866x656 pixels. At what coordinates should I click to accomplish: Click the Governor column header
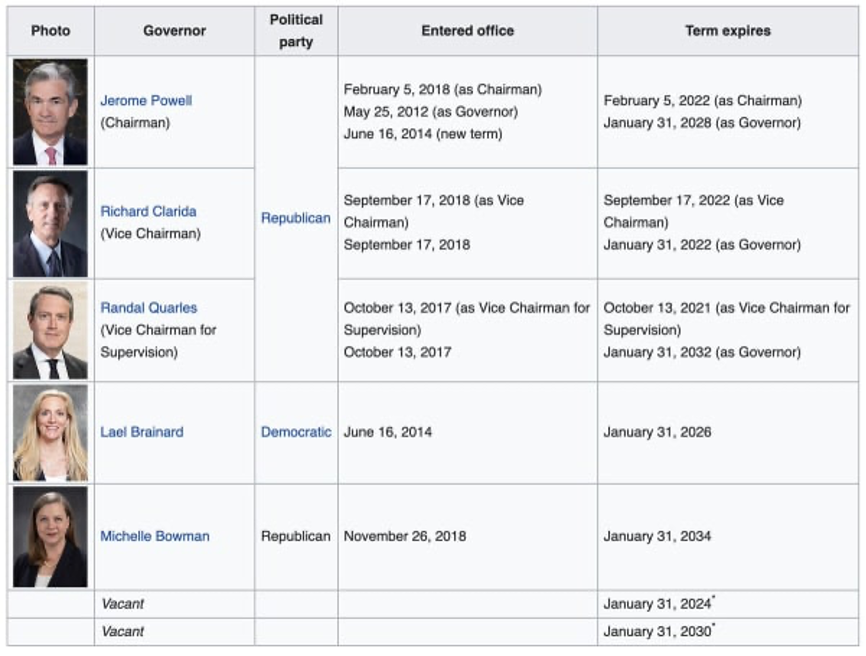click(175, 31)
